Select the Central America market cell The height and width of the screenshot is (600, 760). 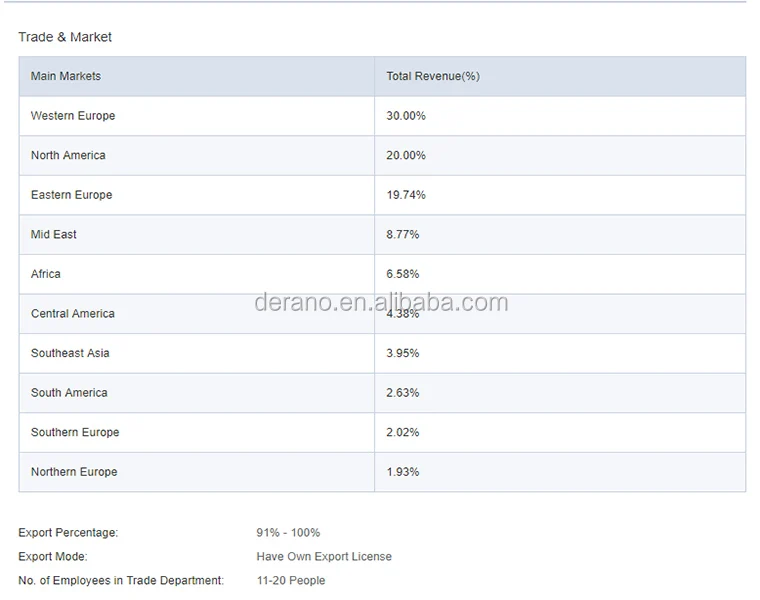click(73, 314)
